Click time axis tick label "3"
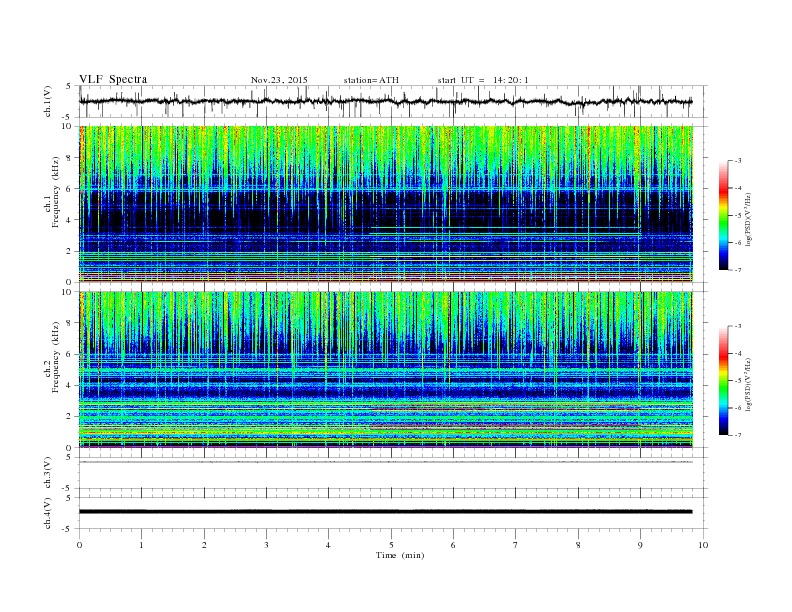This screenshot has height=612, width=792. (x=266, y=545)
